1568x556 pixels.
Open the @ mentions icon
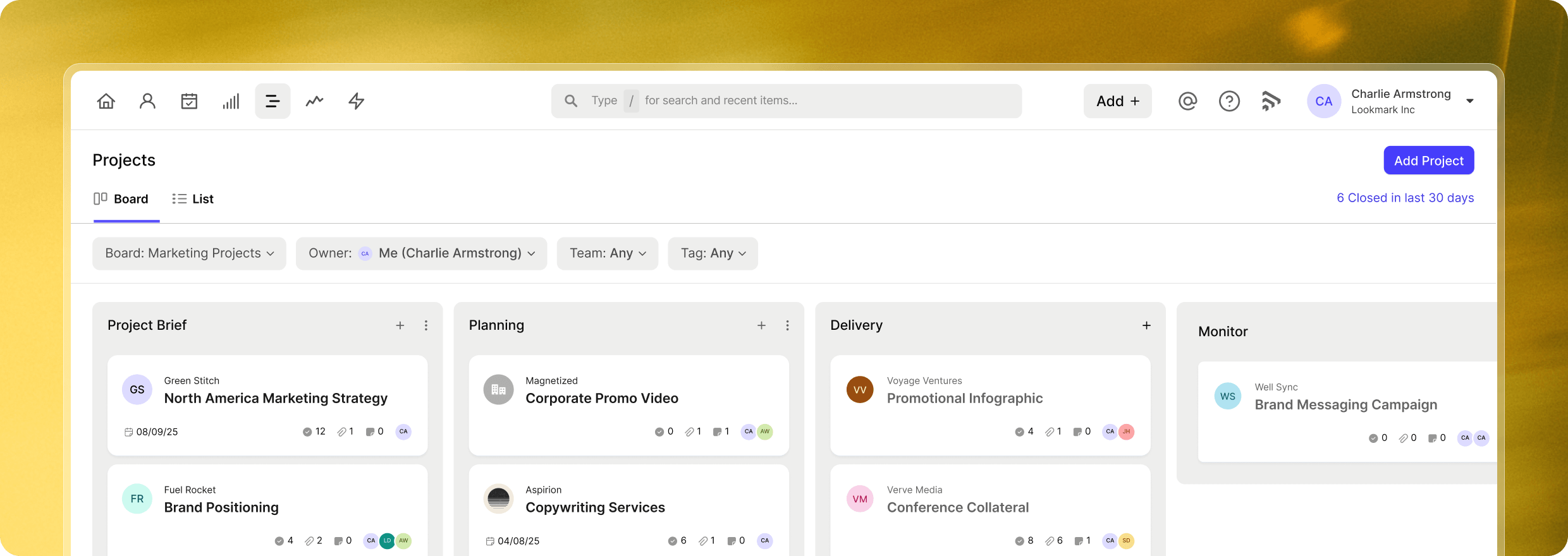click(x=1187, y=101)
